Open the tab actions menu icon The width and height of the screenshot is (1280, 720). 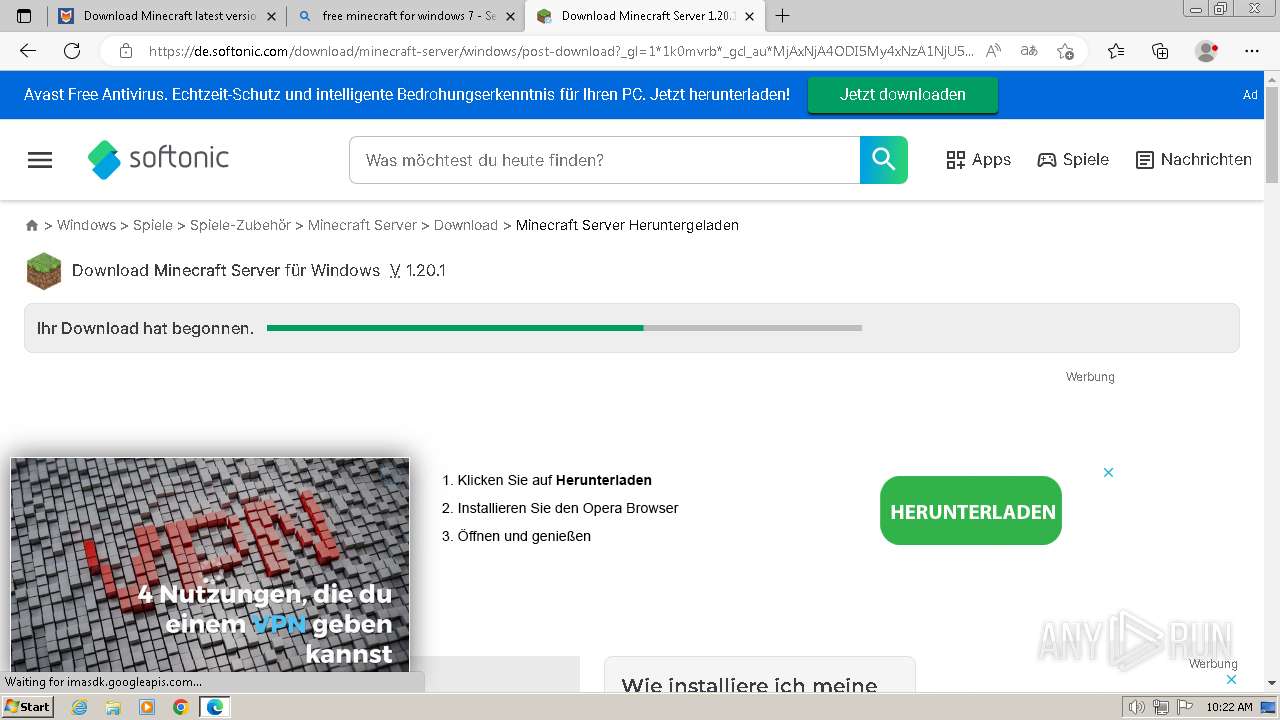pyautogui.click(x=25, y=16)
